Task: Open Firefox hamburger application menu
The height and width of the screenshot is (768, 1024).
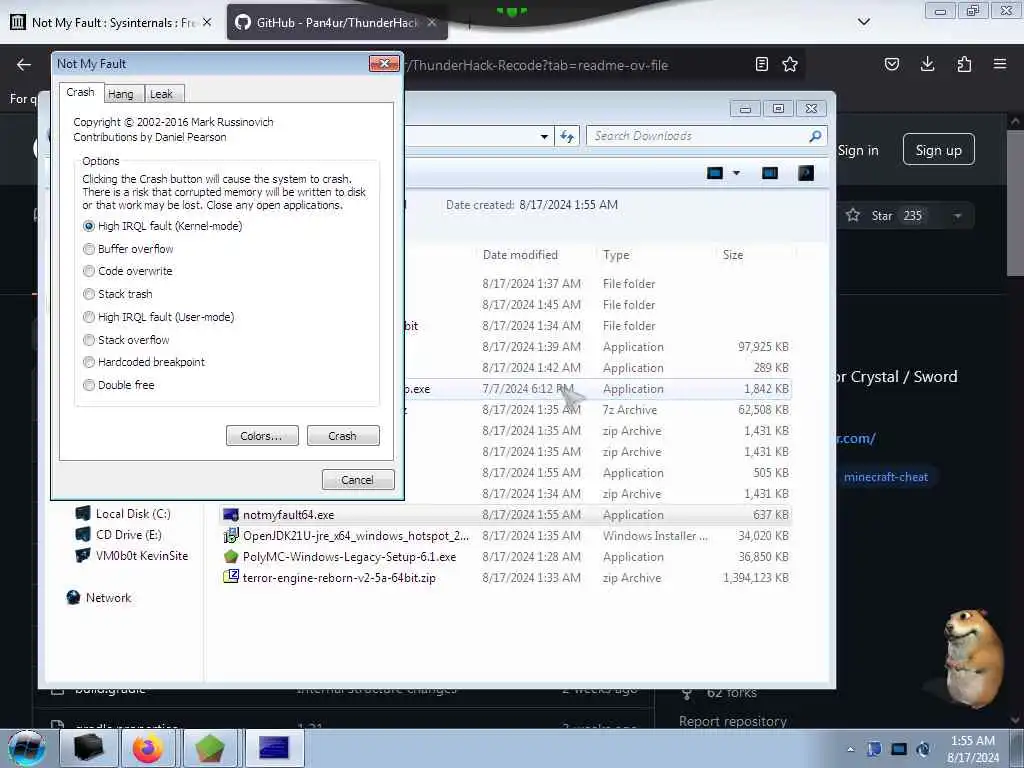Action: point(1000,64)
